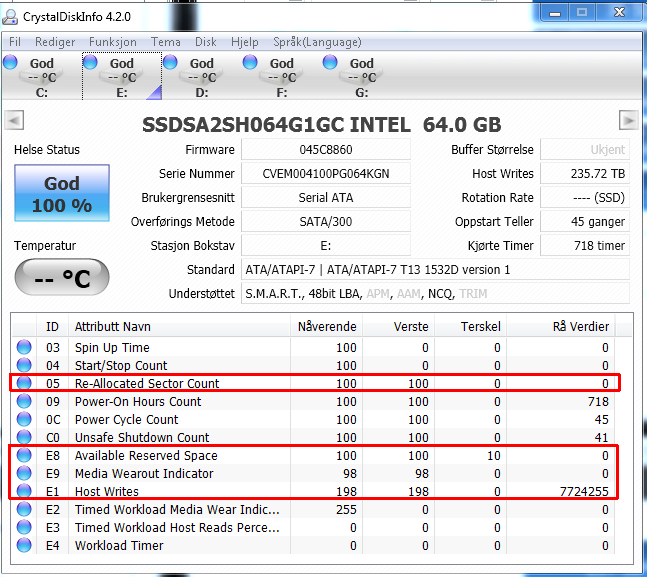Select the Media Wearout Indicator row text

coord(144,473)
